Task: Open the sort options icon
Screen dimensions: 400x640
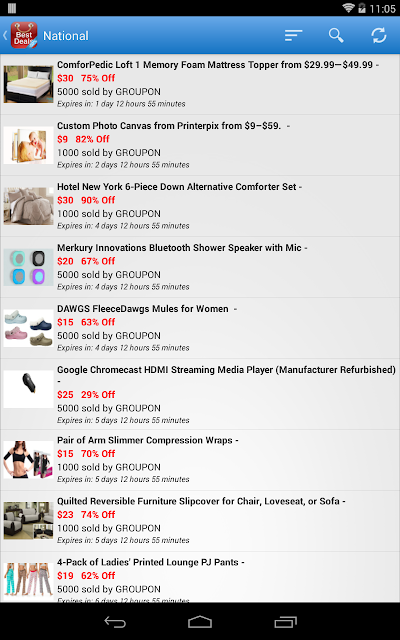Action: (x=293, y=36)
